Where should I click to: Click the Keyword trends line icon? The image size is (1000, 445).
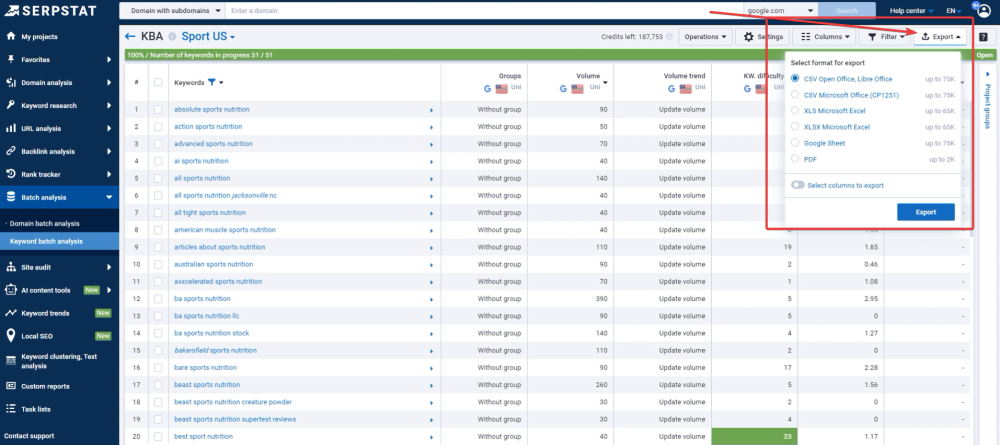pos(11,313)
